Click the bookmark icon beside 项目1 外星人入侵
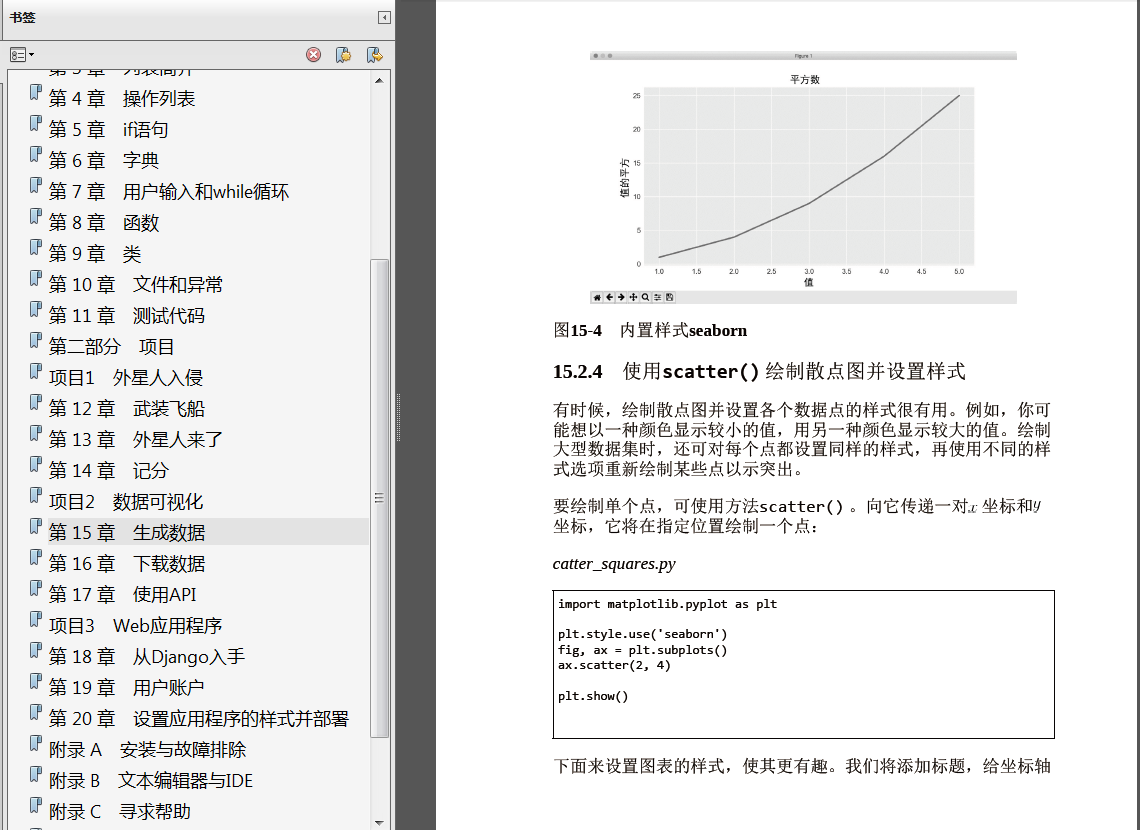Viewport: 1140px width, 830px height. pyautogui.click(x=35, y=371)
